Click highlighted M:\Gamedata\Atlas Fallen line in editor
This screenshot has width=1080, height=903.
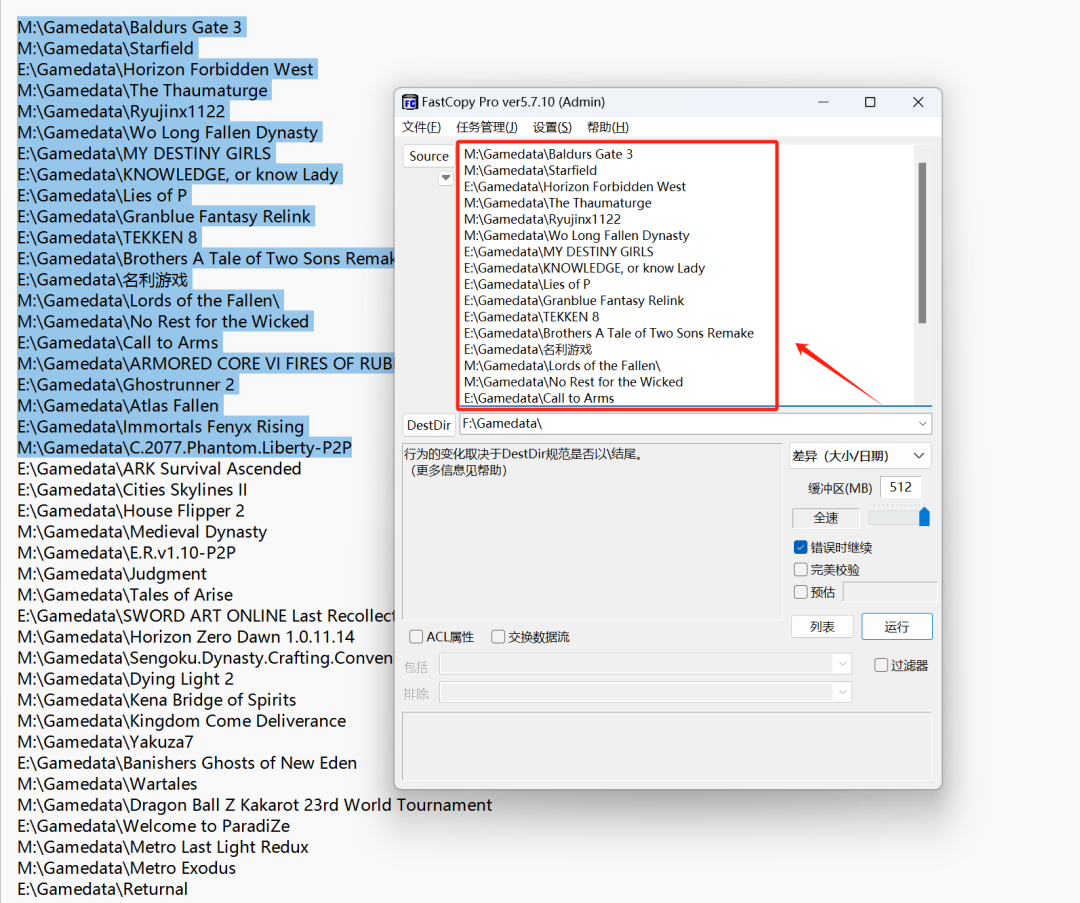pos(118,406)
